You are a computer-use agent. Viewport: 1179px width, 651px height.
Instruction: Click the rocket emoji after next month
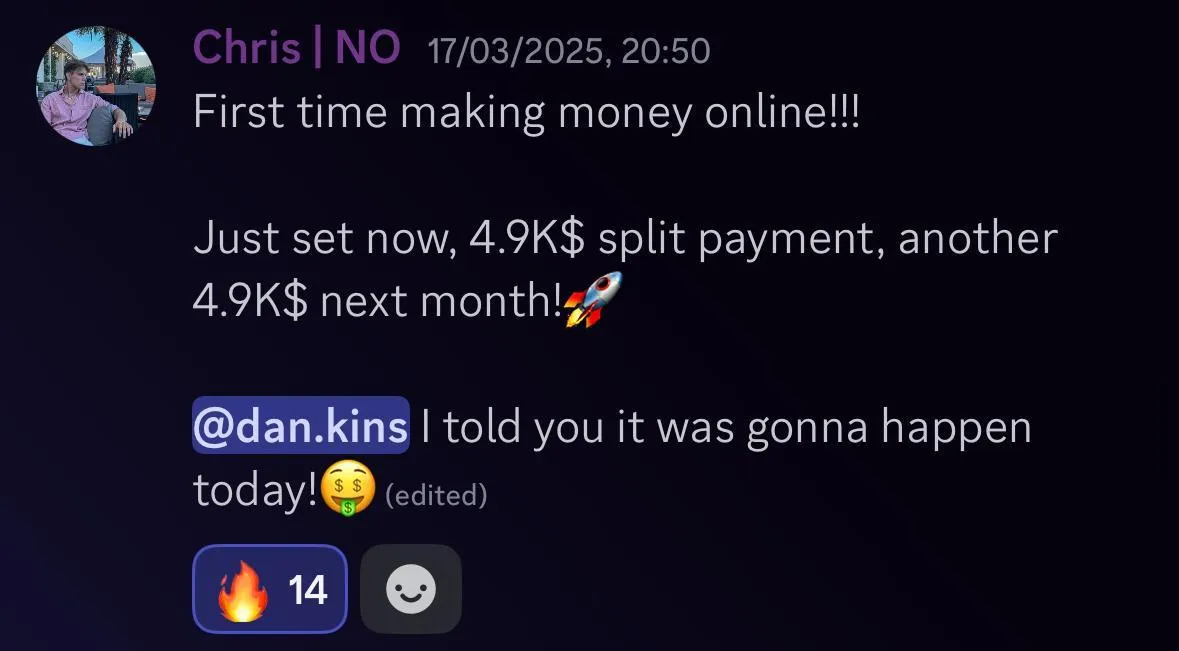593,300
